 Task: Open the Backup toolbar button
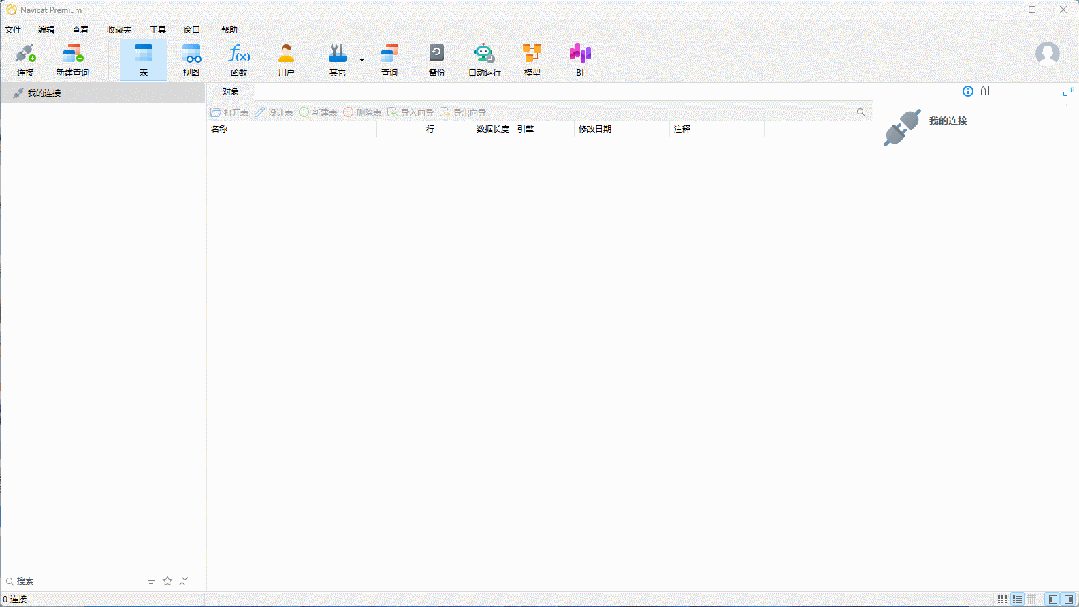(x=436, y=59)
